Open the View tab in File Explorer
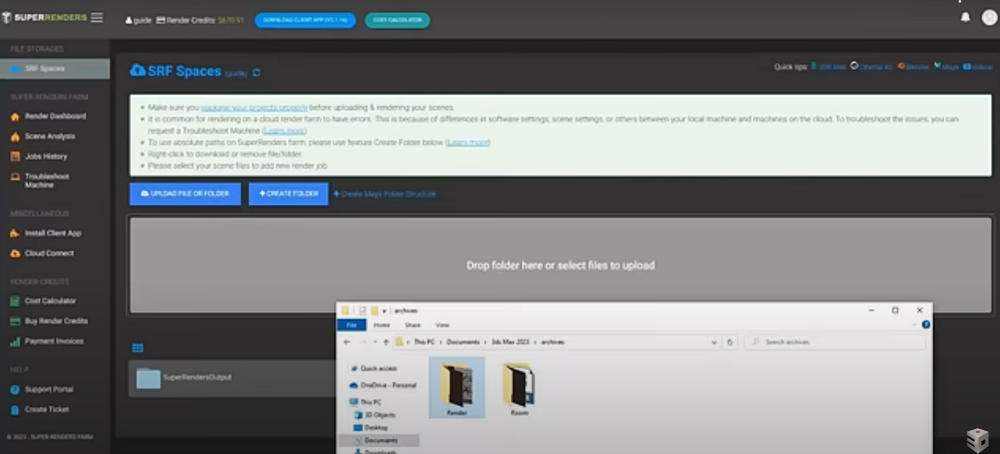1000x454 pixels. point(442,325)
